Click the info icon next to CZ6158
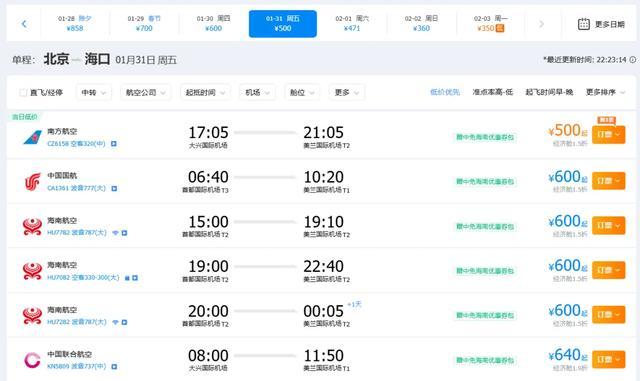640x381 pixels. [114, 144]
